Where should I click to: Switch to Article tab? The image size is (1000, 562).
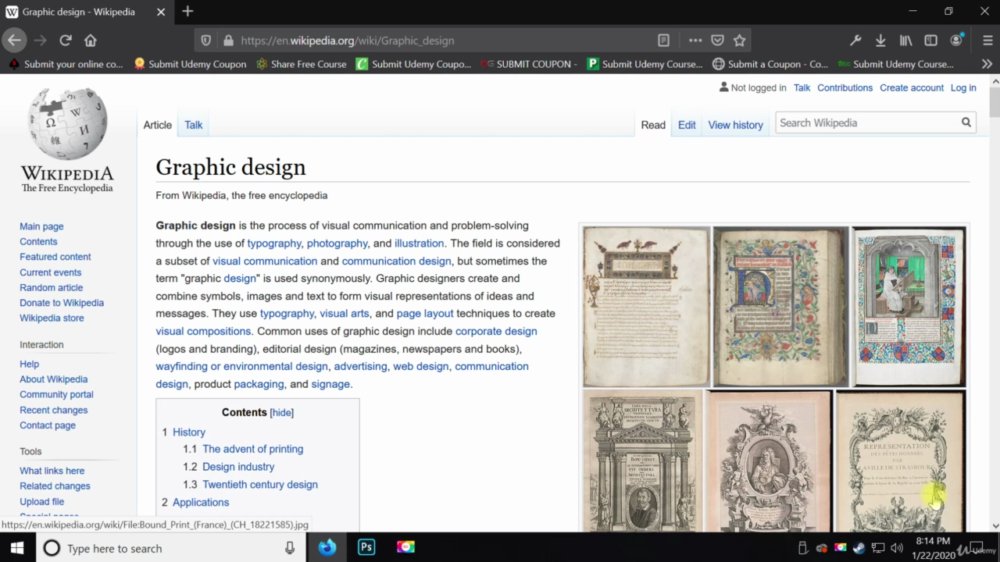(158, 125)
